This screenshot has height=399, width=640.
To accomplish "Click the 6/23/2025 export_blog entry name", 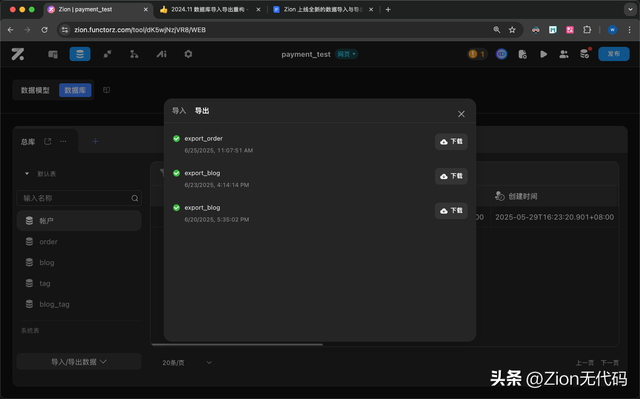I will point(202,173).
